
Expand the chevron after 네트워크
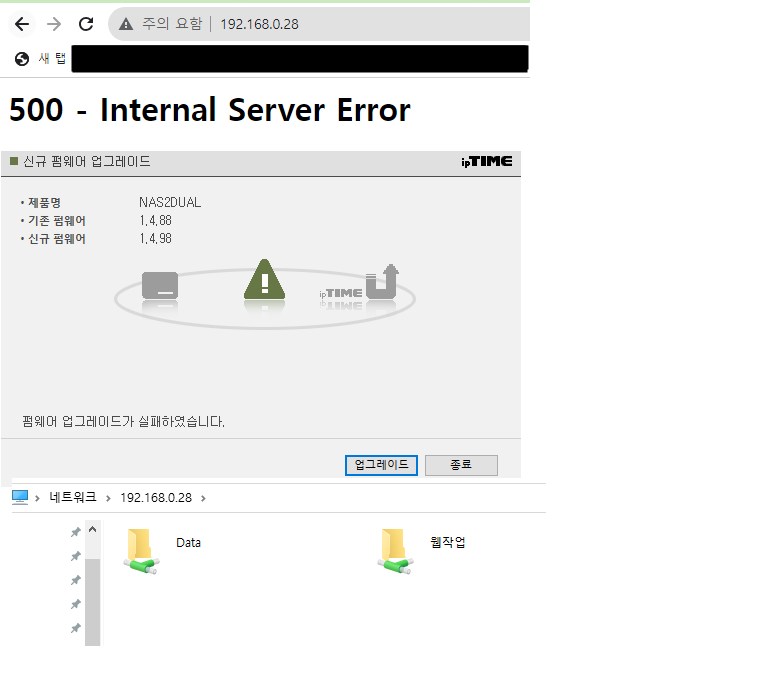109,498
